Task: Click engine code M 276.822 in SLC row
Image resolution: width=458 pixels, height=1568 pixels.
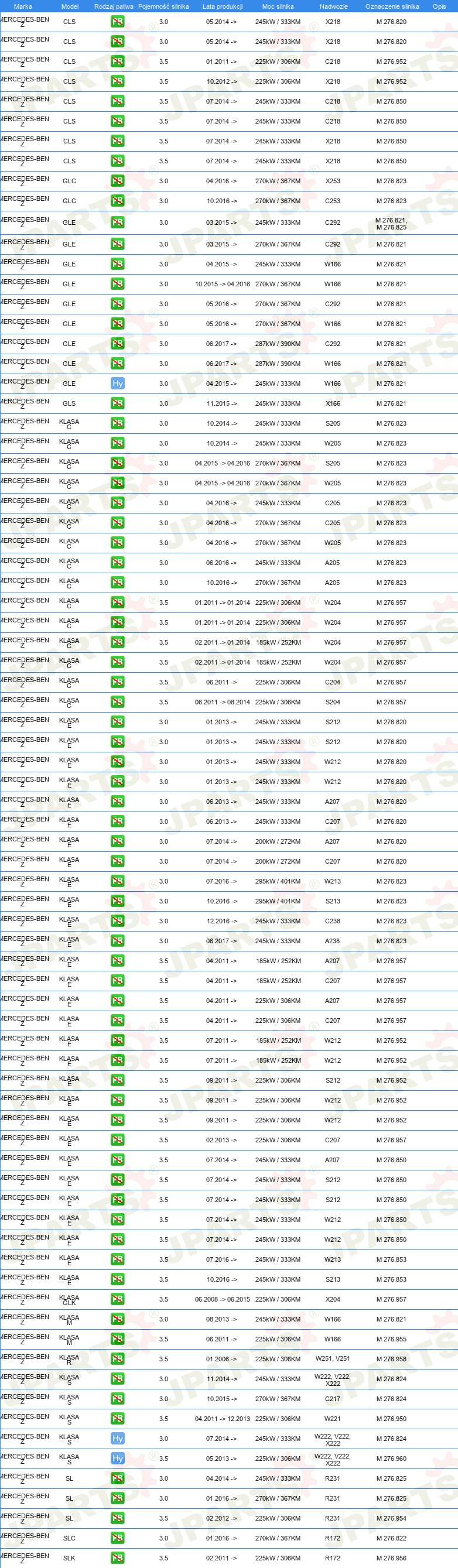Action: tap(391, 1538)
